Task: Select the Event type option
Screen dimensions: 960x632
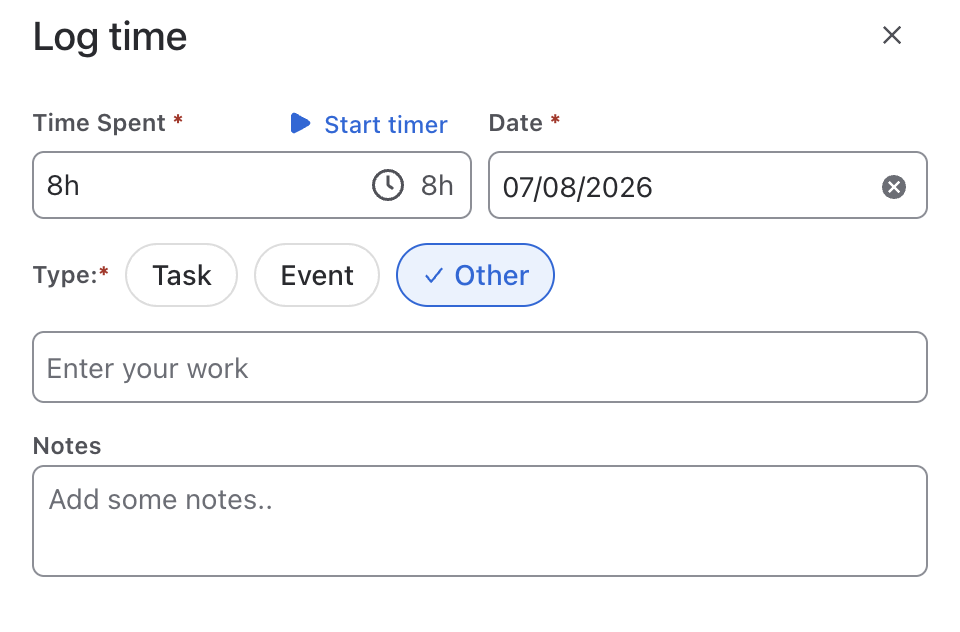Action: pyautogui.click(x=317, y=275)
